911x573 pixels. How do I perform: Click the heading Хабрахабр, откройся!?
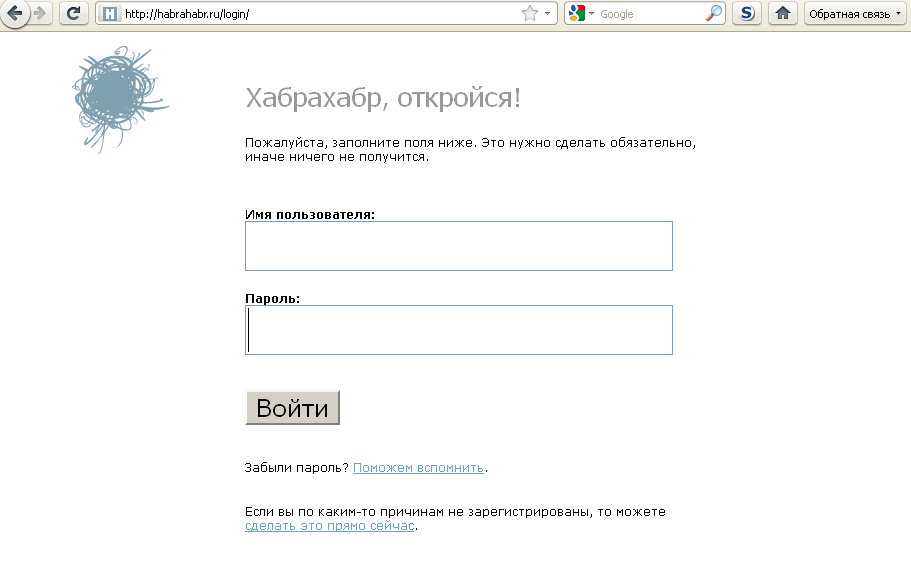[x=383, y=98]
